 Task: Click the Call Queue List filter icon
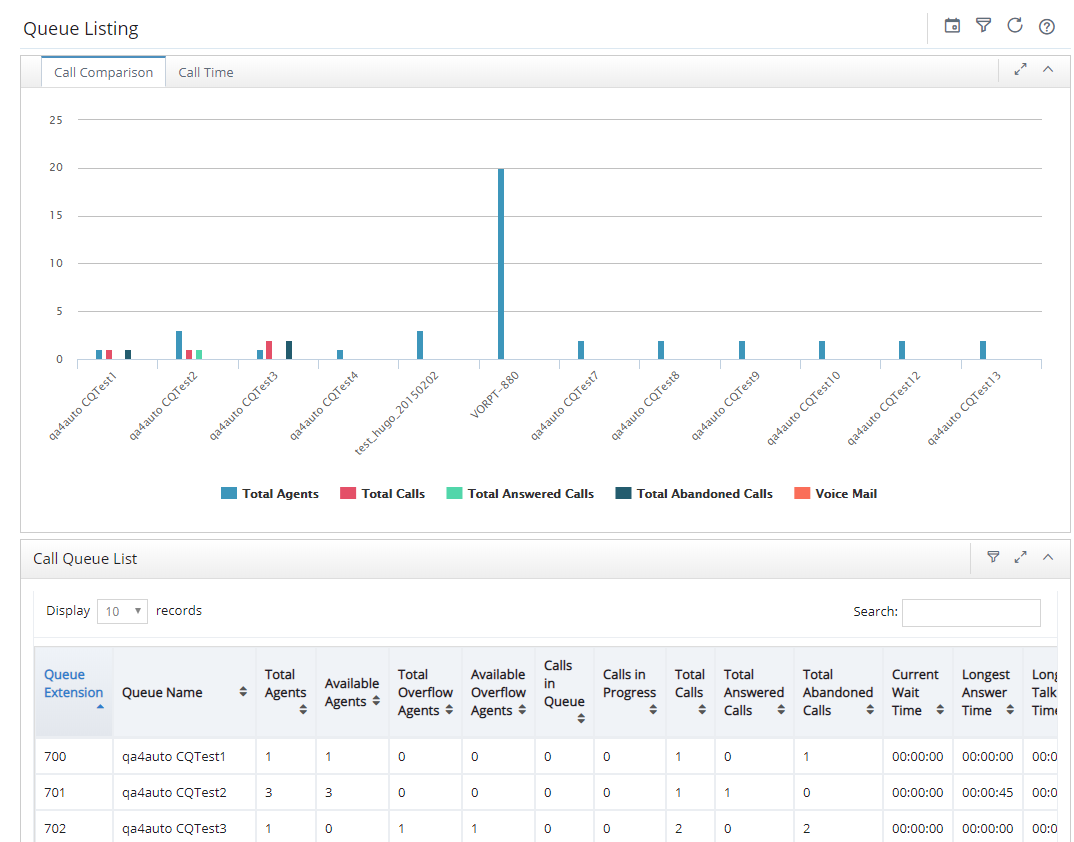tap(993, 557)
